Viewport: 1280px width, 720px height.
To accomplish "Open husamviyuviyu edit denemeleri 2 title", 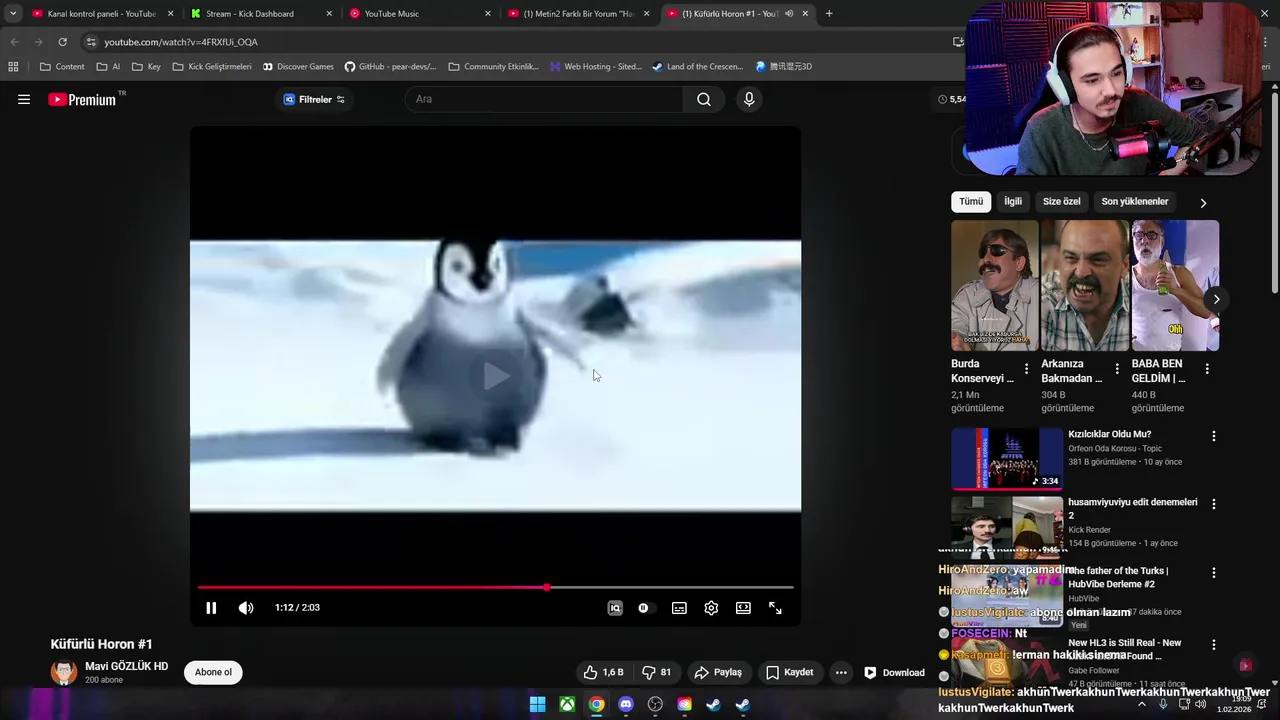I will 1132,508.
